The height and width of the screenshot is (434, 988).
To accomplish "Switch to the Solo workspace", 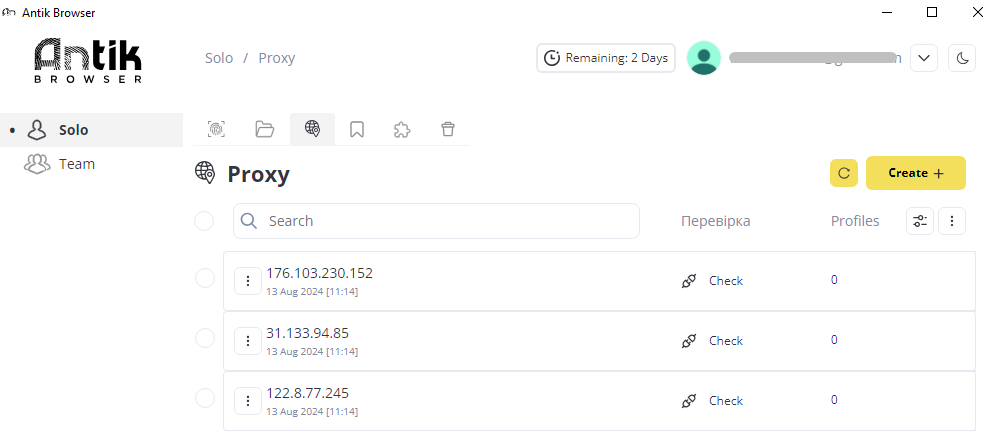I will (91, 130).
